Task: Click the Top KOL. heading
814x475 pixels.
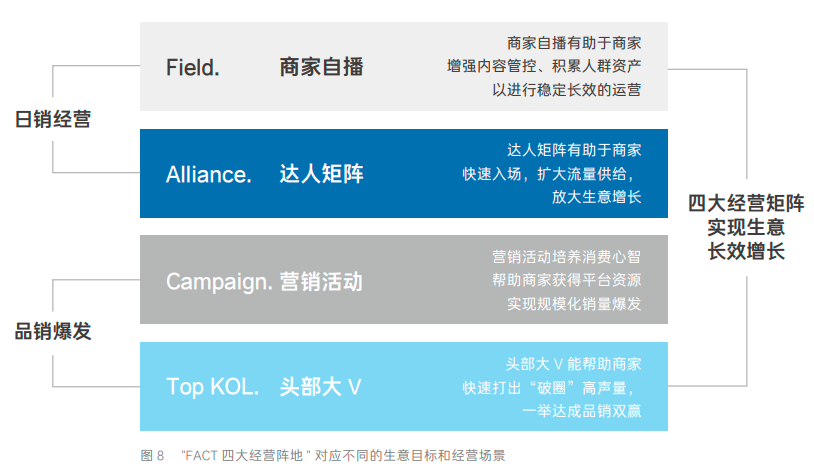Action: click(212, 387)
